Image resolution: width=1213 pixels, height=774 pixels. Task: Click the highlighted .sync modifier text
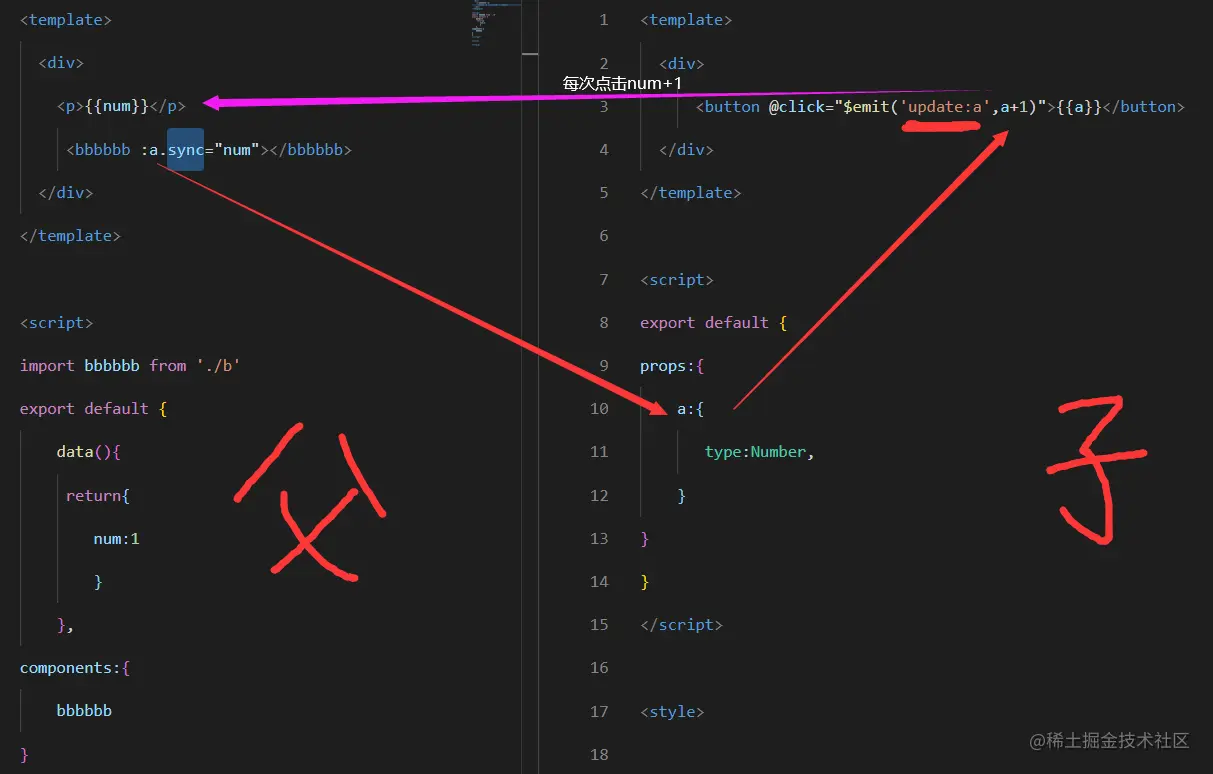point(185,150)
